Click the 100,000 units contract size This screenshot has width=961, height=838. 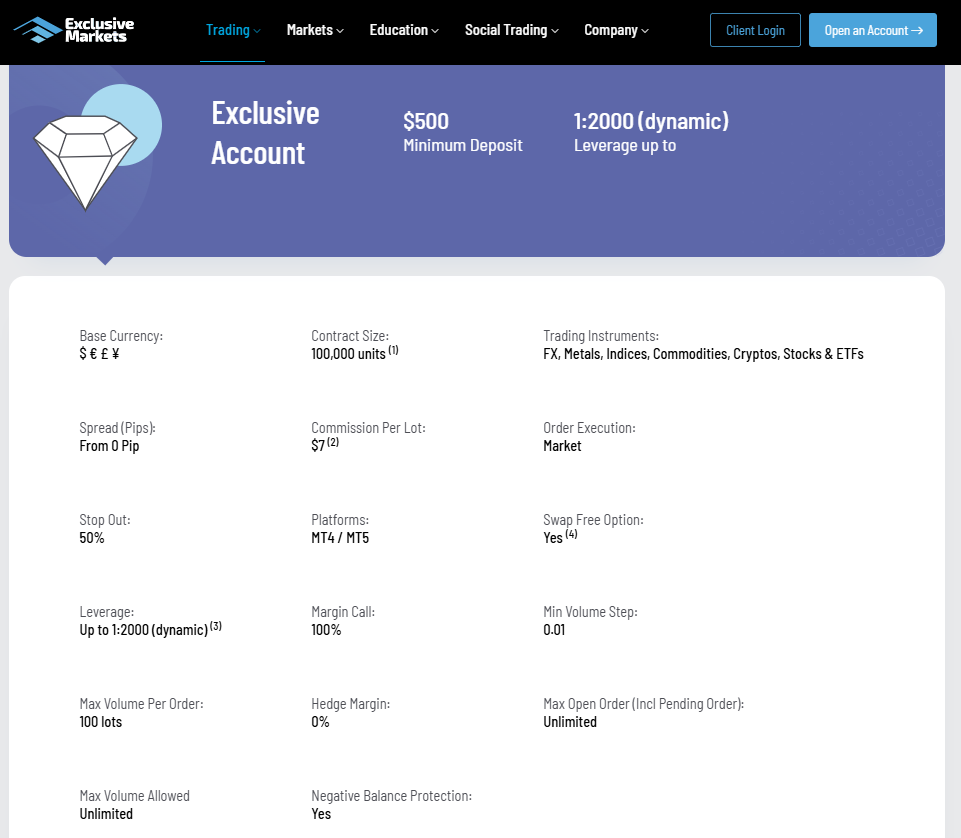pos(348,354)
